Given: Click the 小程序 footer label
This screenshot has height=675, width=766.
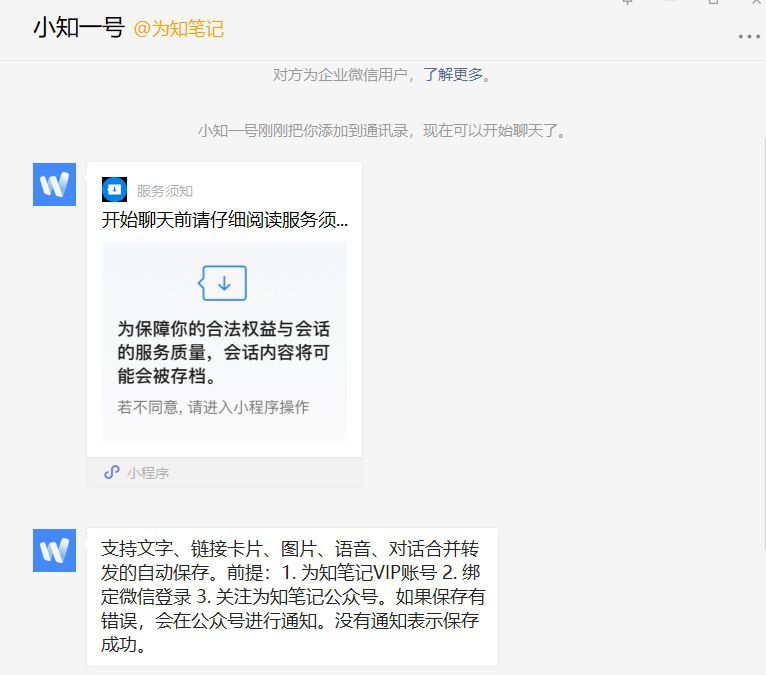Looking at the screenshot, I should (148, 473).
